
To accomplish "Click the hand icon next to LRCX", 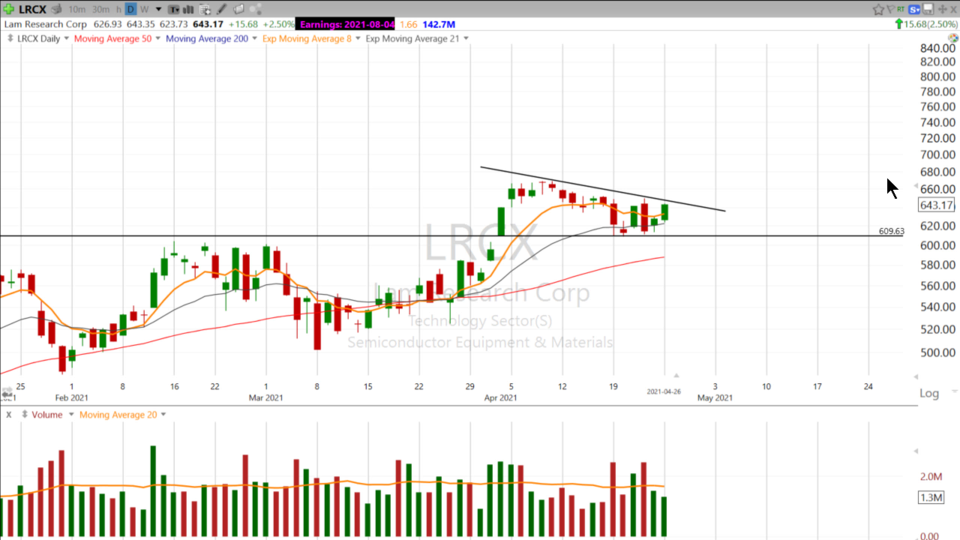I will pos(57,9).
